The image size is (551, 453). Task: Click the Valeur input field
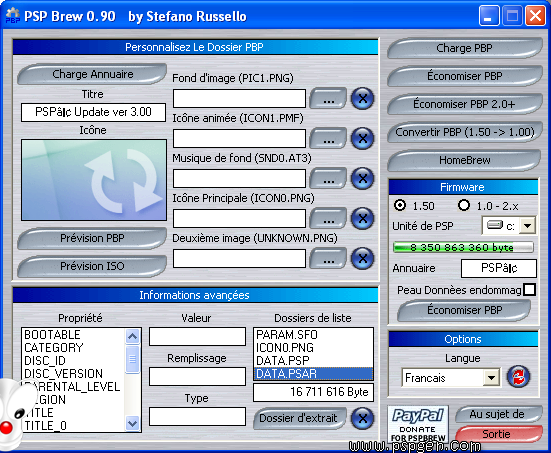197,337
